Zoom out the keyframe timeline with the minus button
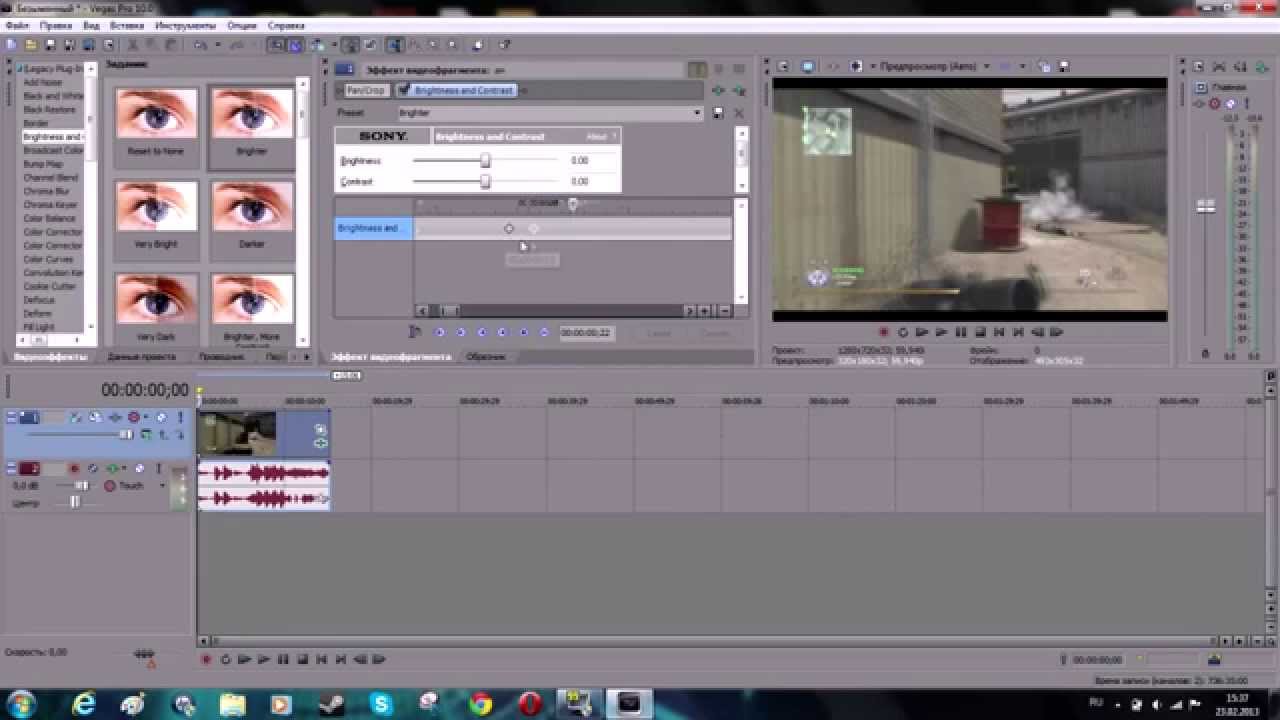Image resolution: width=1280 pixels, height=720 pixels. point(724,311)
